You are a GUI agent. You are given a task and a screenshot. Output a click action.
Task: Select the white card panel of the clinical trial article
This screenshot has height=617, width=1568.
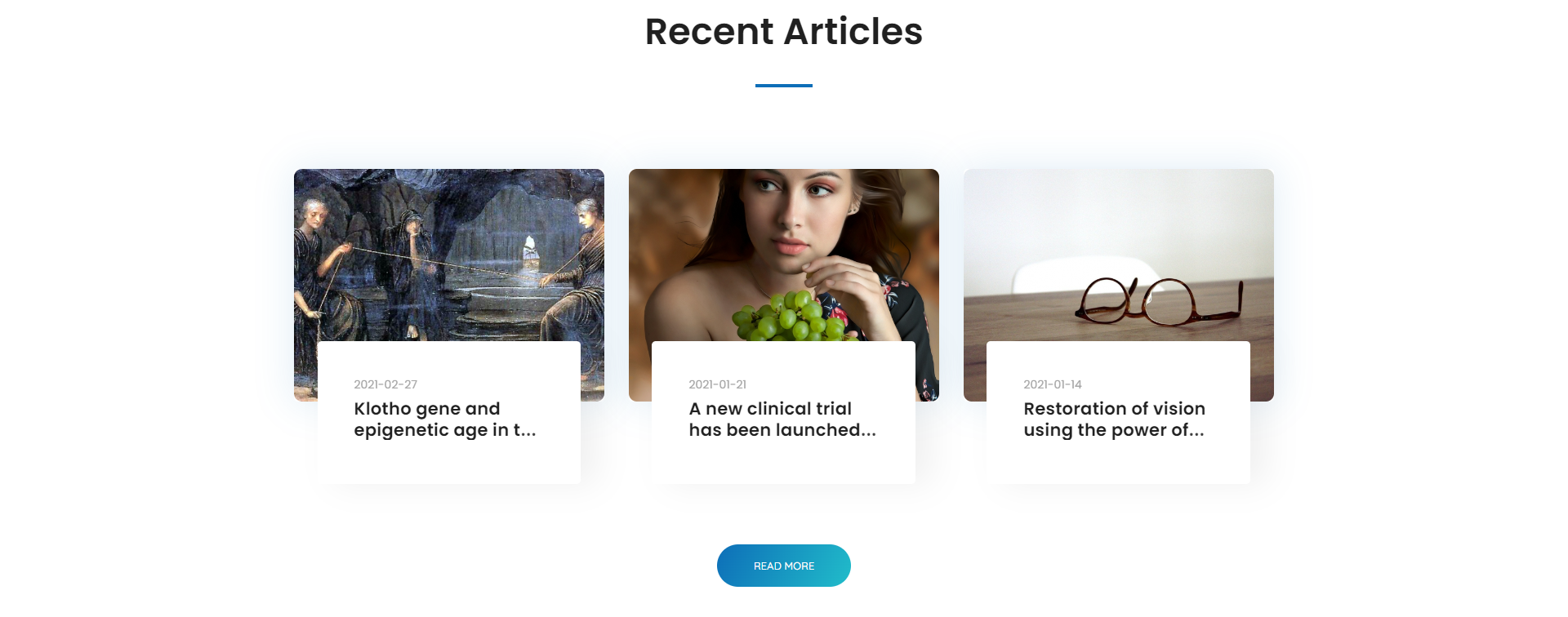tap(784, 412)
